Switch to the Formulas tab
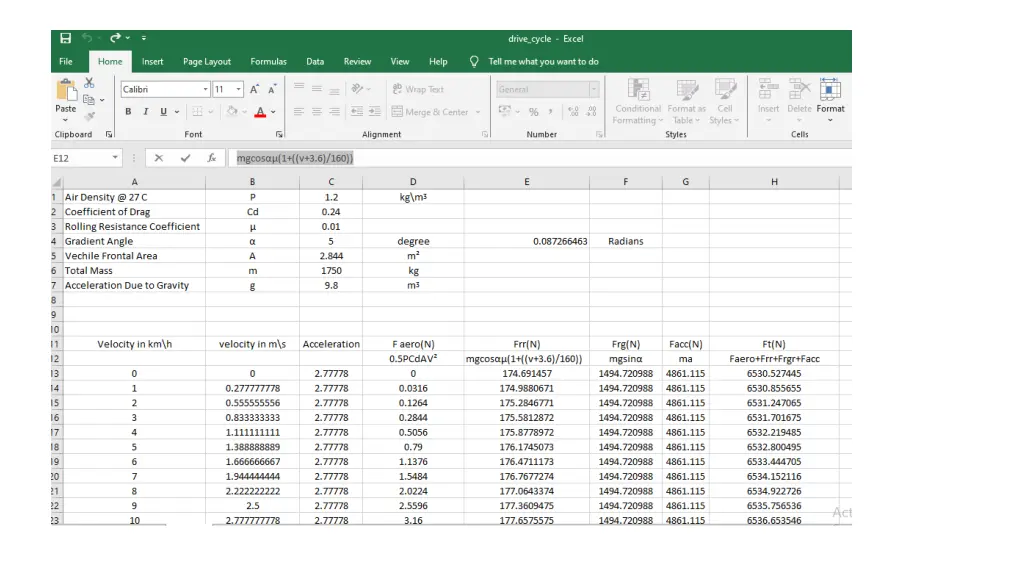Image resolution: width=1024 pixels, height=576 pixels. (268, 61)
